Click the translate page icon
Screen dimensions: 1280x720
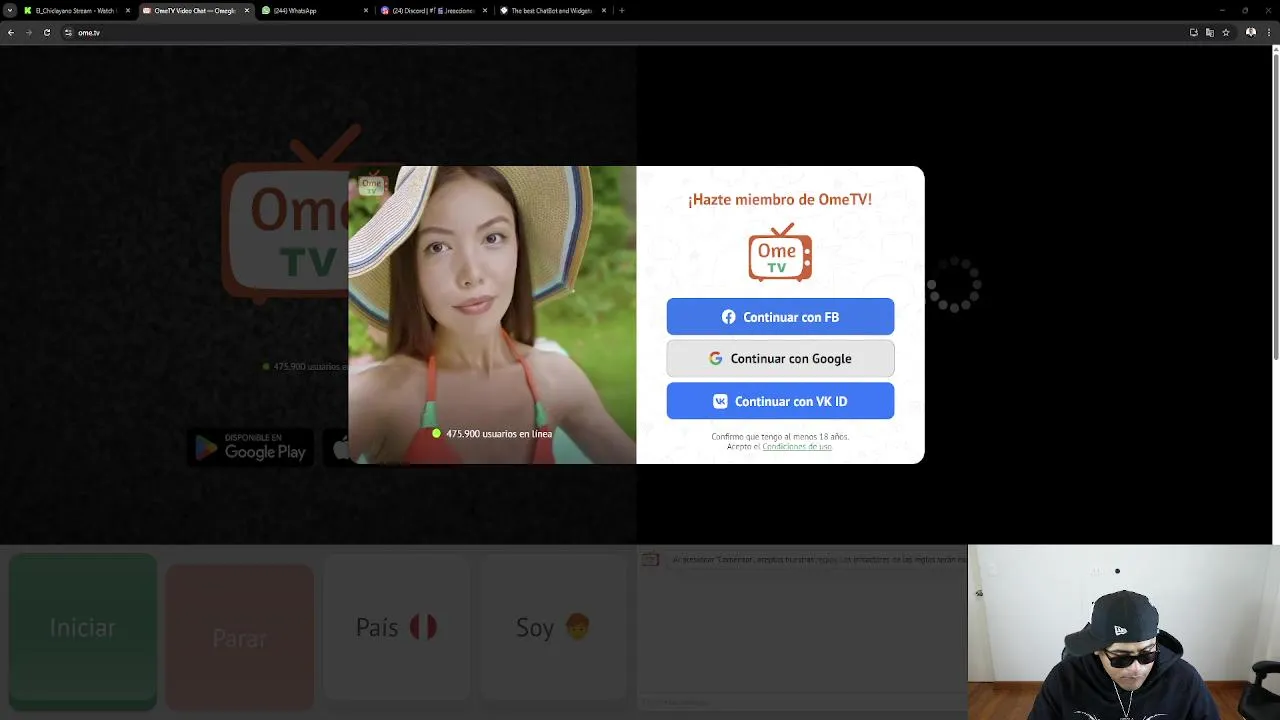1209,32
